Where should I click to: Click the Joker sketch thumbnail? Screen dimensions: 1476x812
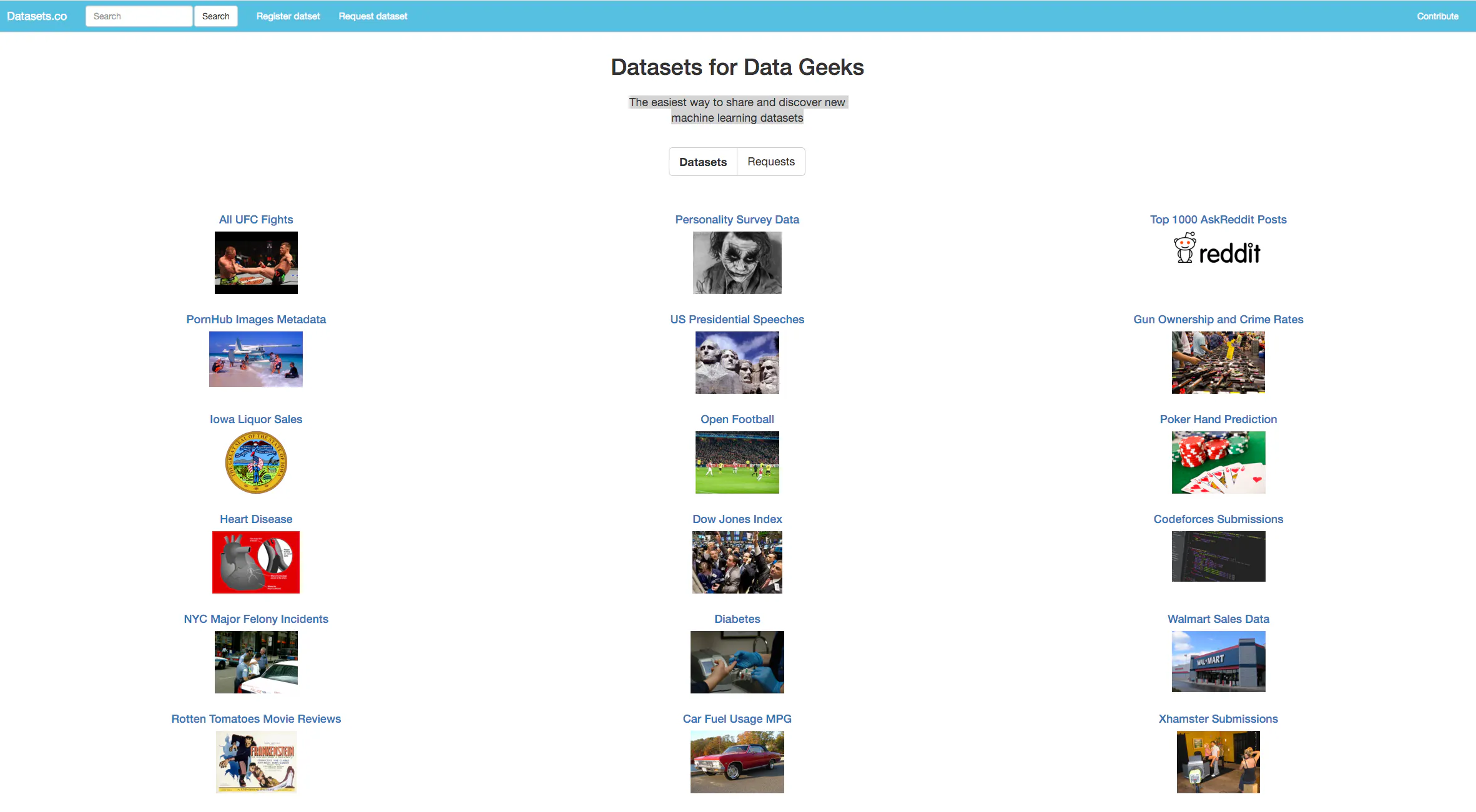tap(737, 263)
